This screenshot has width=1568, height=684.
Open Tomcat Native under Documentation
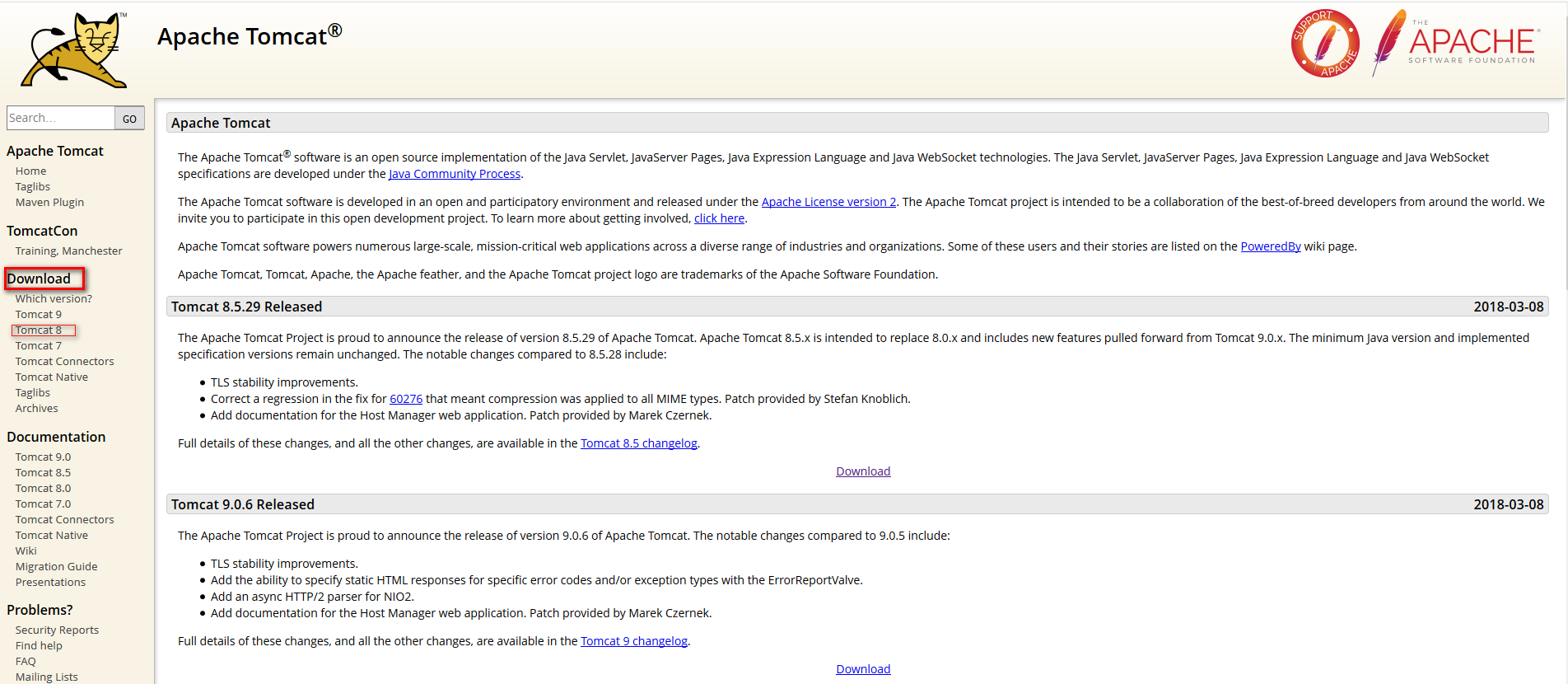pyautogui.click(x=51, y=535)
